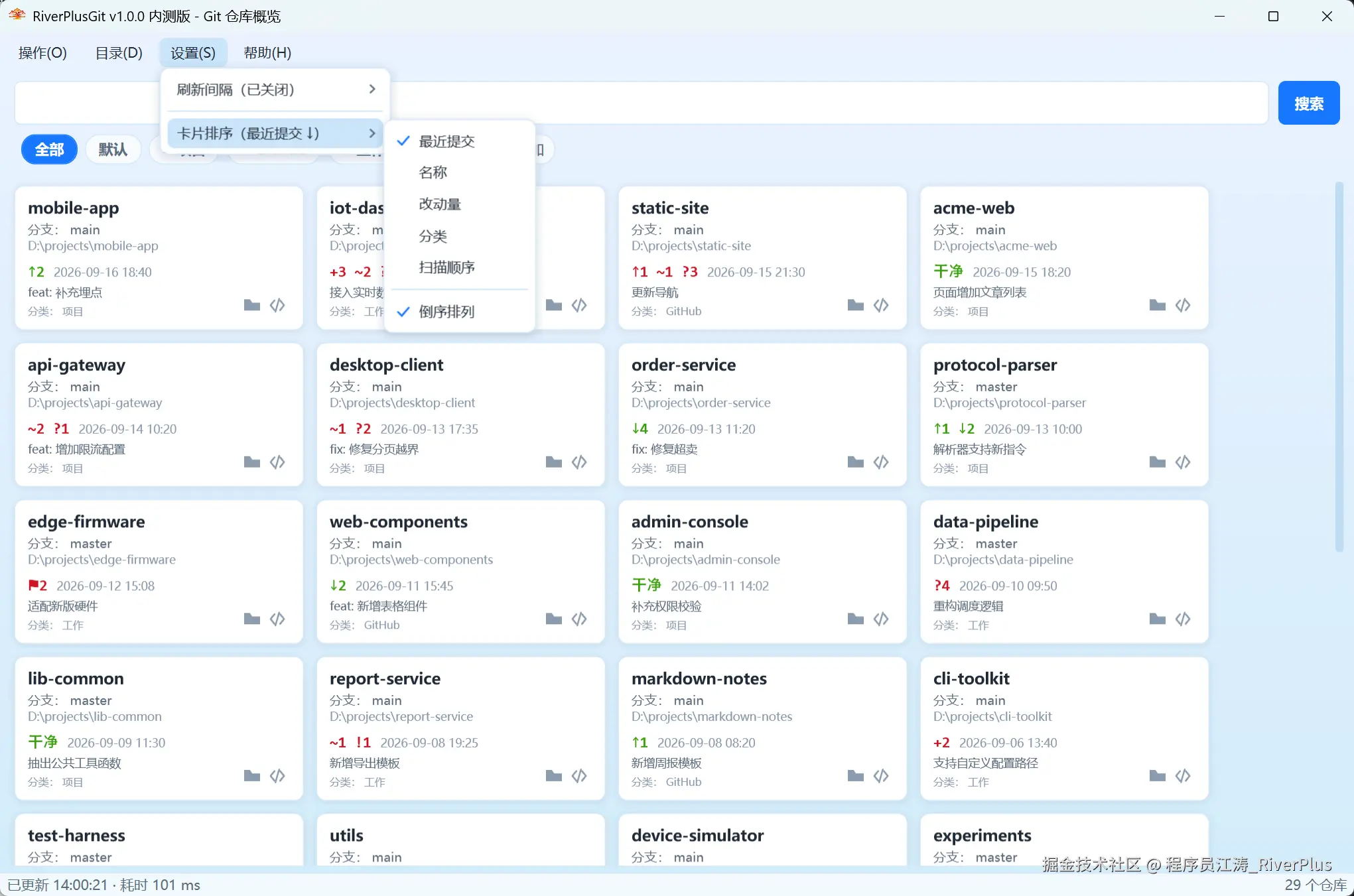
Task: Click commit message fix: 修复超卖
Action: coord(665,449)
